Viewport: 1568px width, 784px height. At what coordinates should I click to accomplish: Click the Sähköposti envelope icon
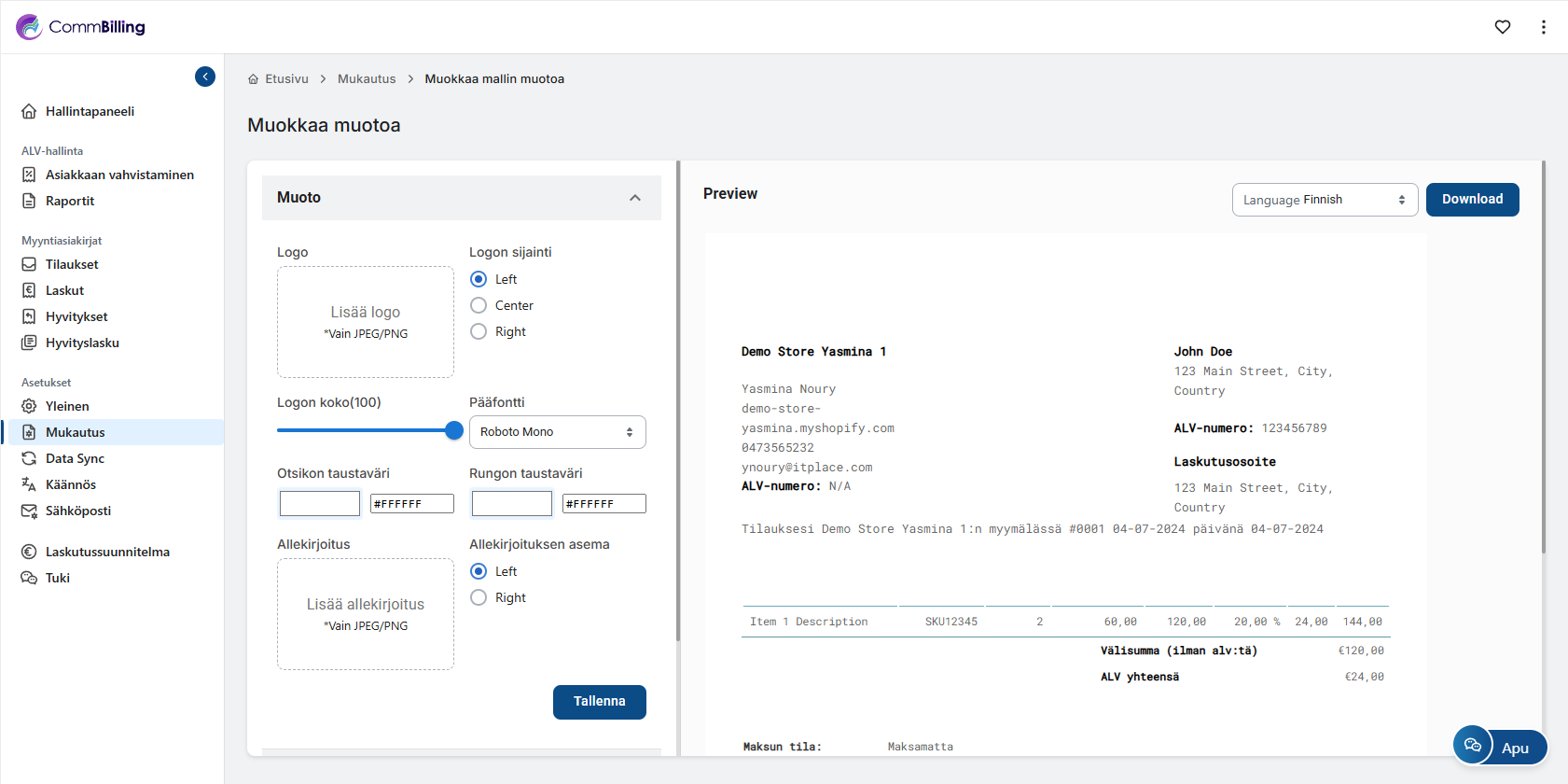[29, 511]
